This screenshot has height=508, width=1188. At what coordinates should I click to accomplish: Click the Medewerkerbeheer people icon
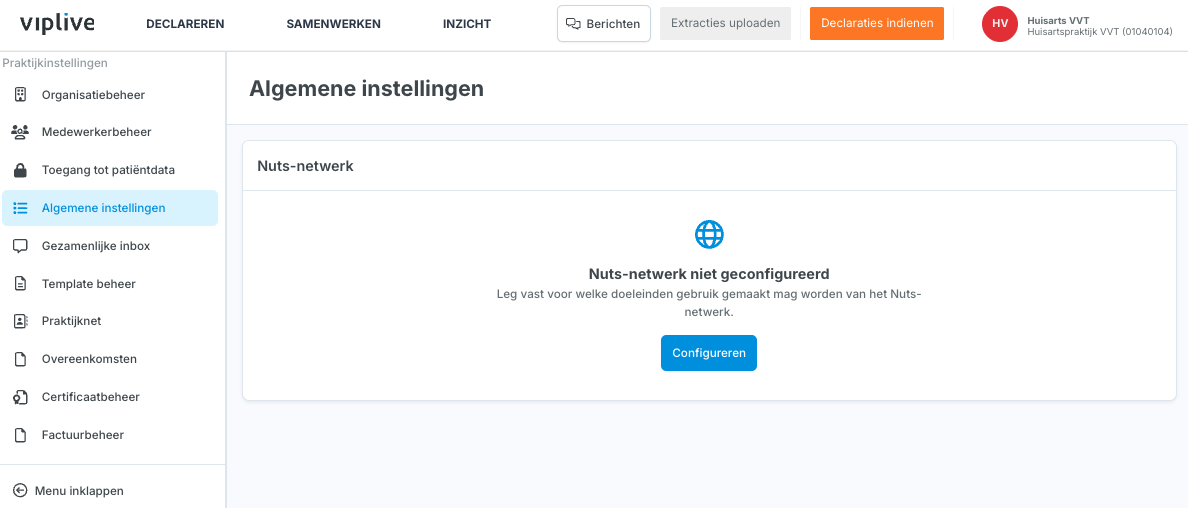tap(20, 132)
